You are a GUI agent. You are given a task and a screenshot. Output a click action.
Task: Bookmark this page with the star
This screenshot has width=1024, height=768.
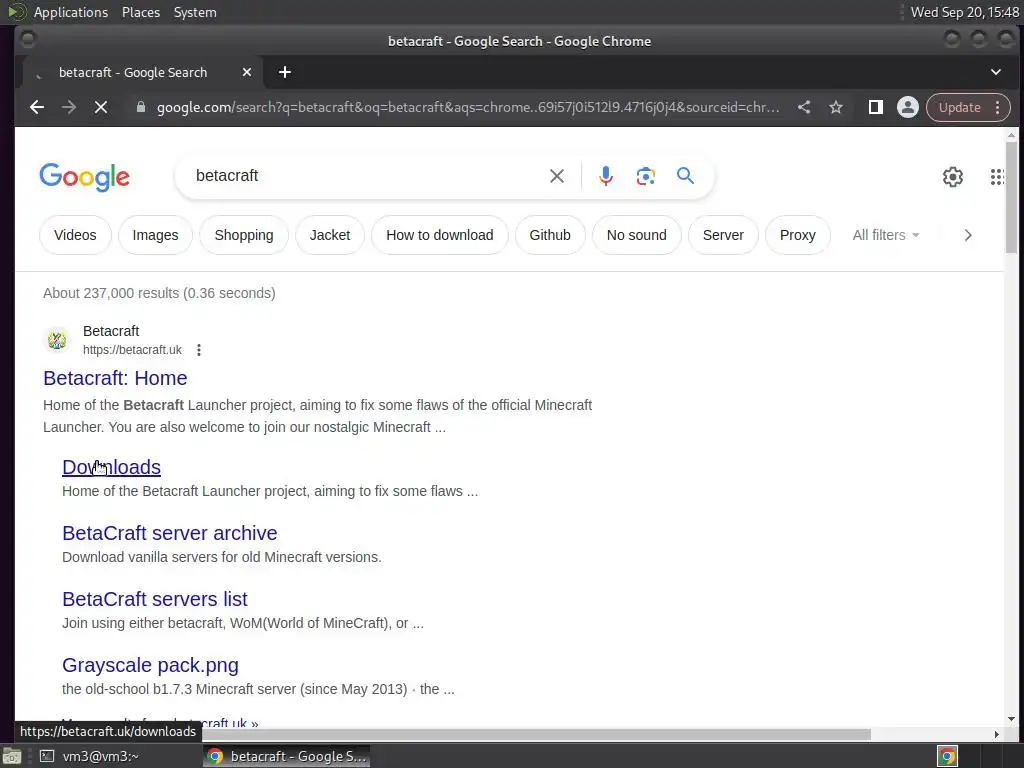click(x=836, y=107)
